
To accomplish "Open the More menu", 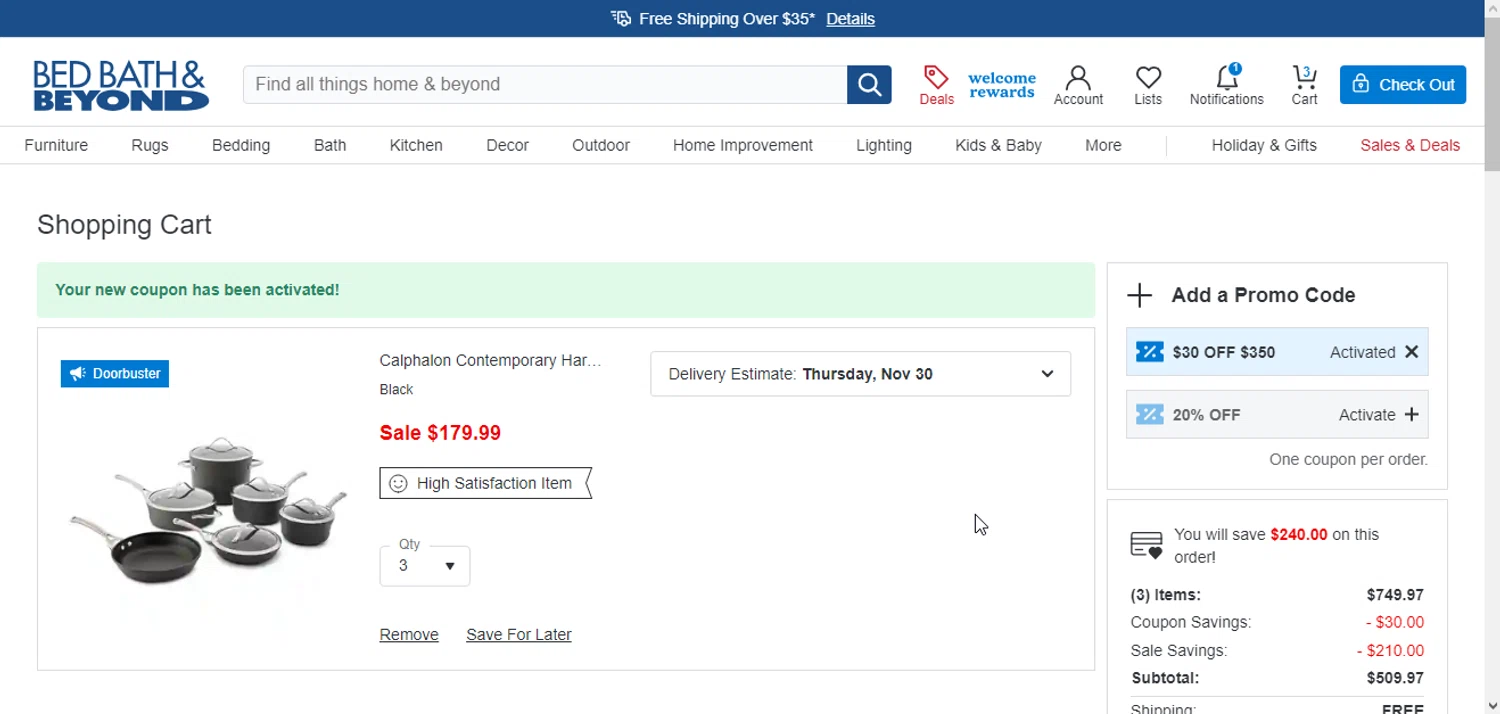I will pyautogui.click(x=1103, y=145).
